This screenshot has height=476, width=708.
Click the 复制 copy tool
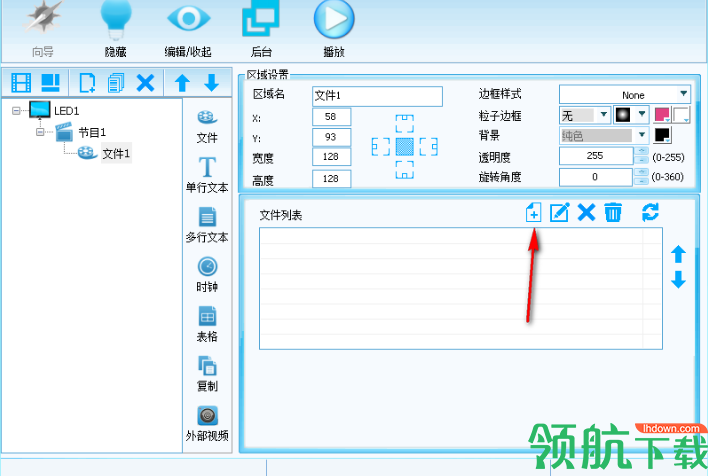207,374
